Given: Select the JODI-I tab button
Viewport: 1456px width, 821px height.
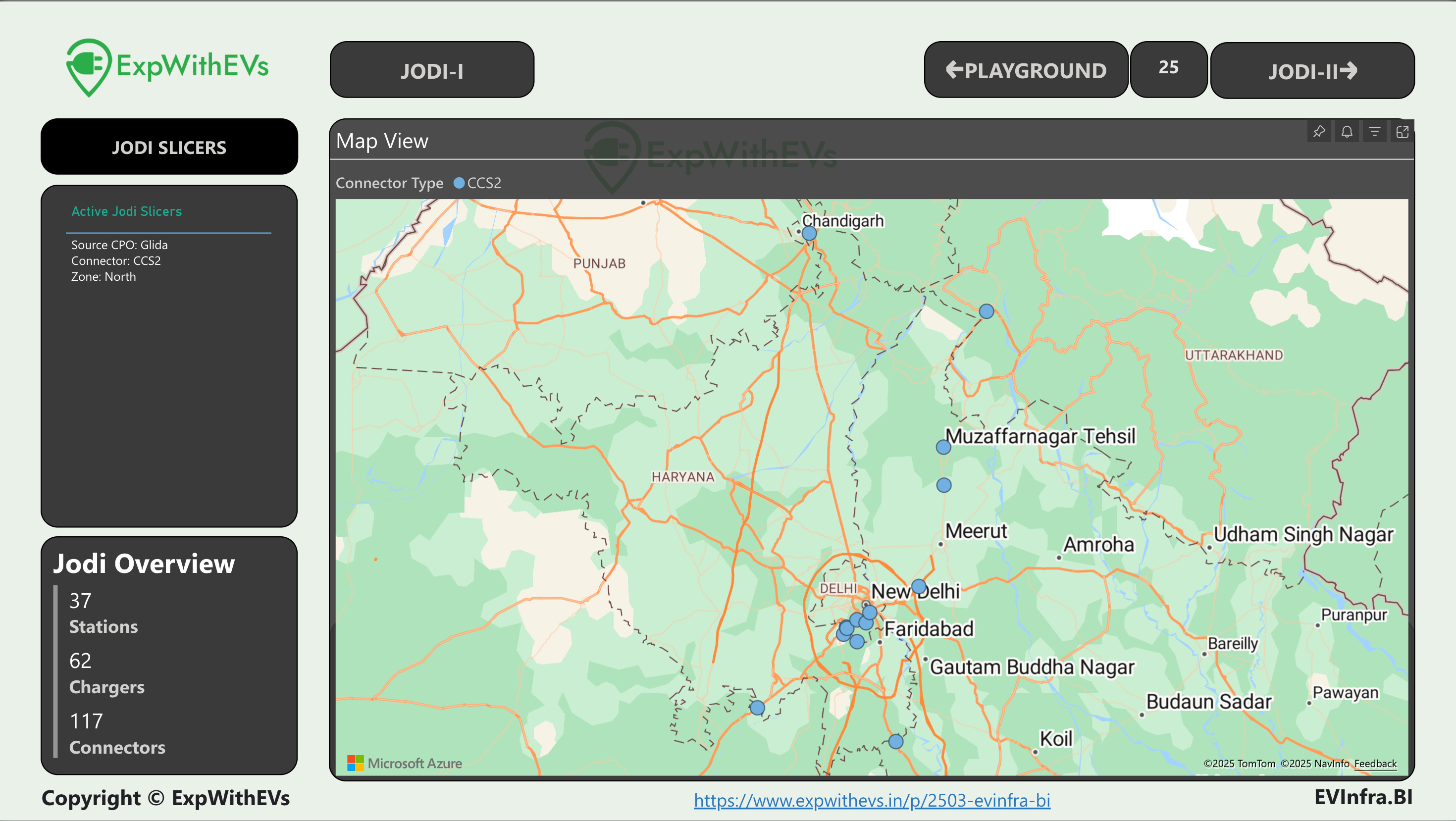Looking at the screenshot, I should click(x=432, y=70).
